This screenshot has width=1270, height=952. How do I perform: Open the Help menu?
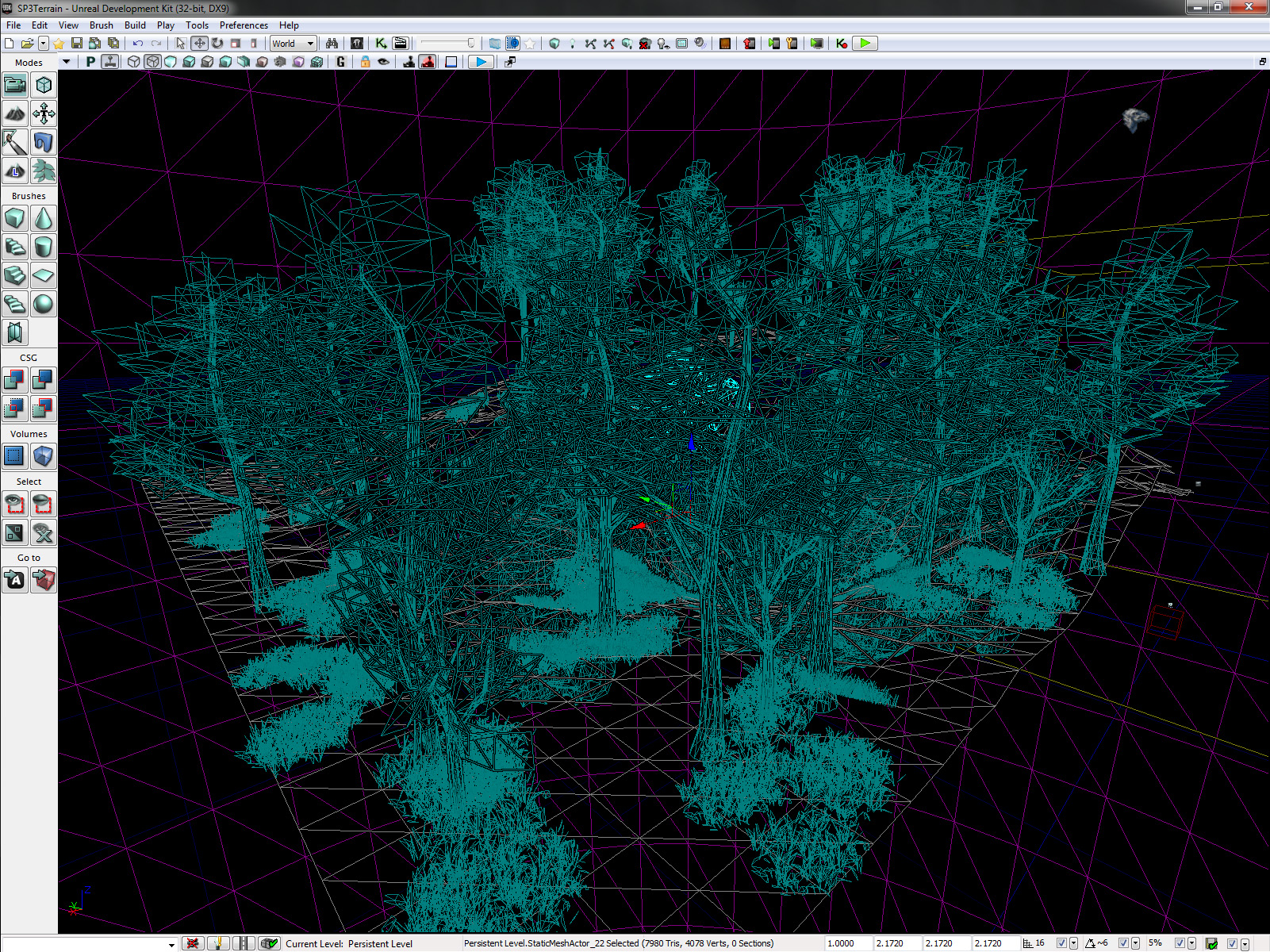[289, 25]
